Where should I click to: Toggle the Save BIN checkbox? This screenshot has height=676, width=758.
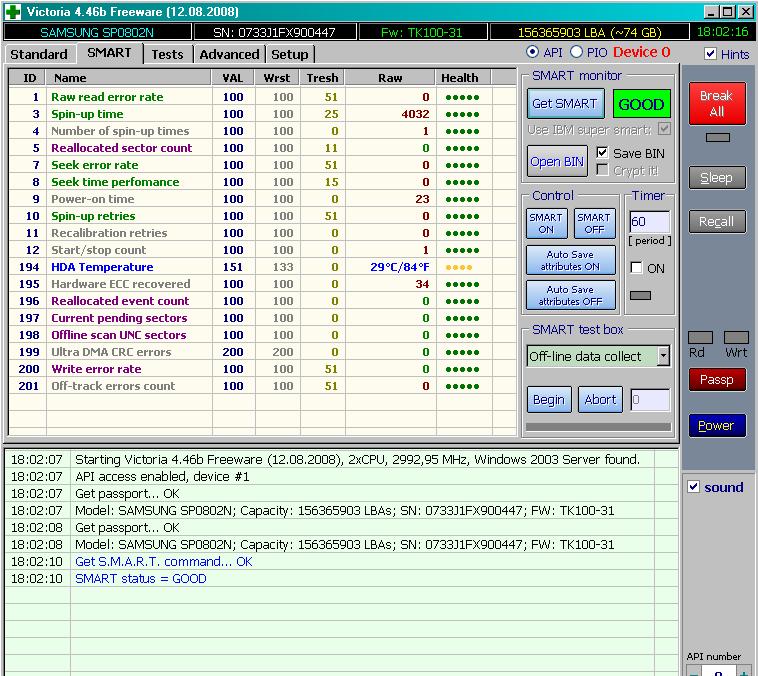coord(602,153)
